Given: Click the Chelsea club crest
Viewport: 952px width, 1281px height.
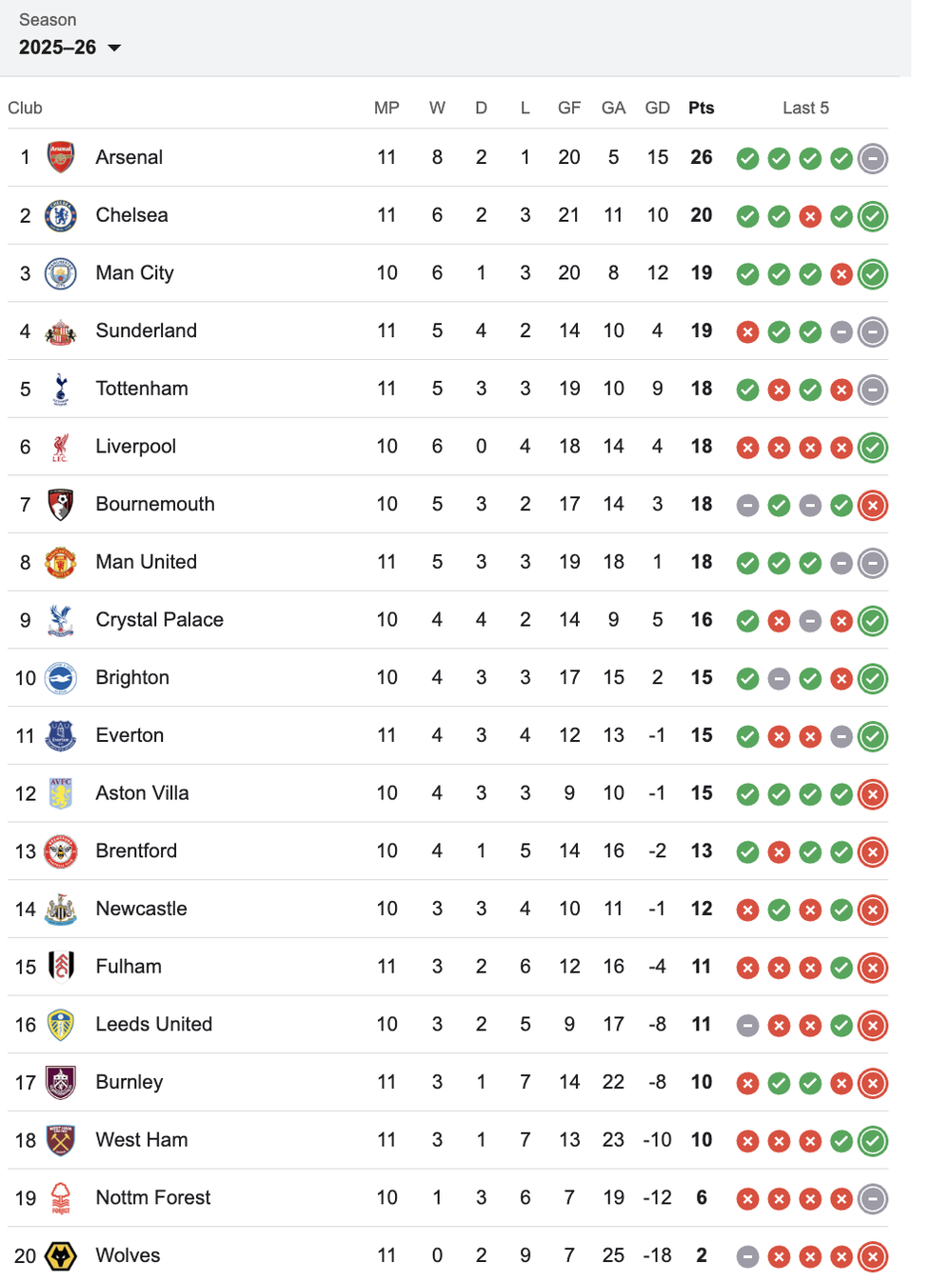Looking at the screenshot, I should pos(61,215).
